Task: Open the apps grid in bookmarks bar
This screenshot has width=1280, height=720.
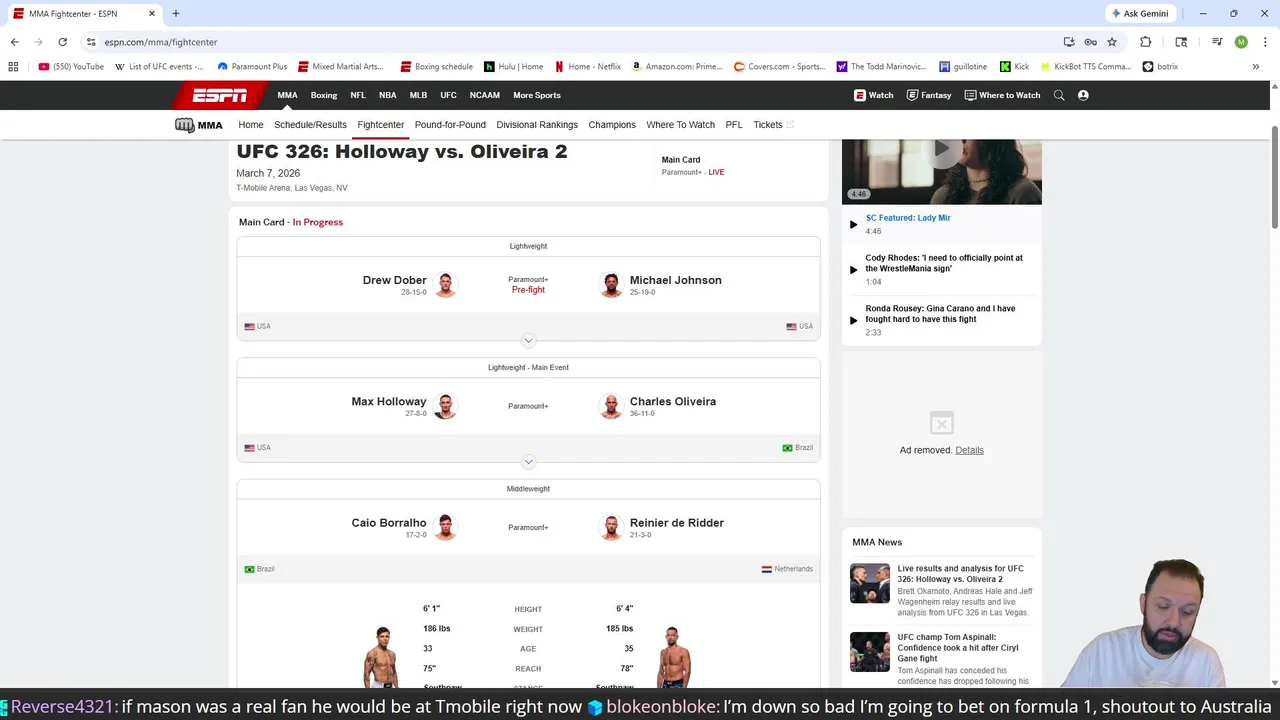Action: pyautogui.click(x=13, y=67)
